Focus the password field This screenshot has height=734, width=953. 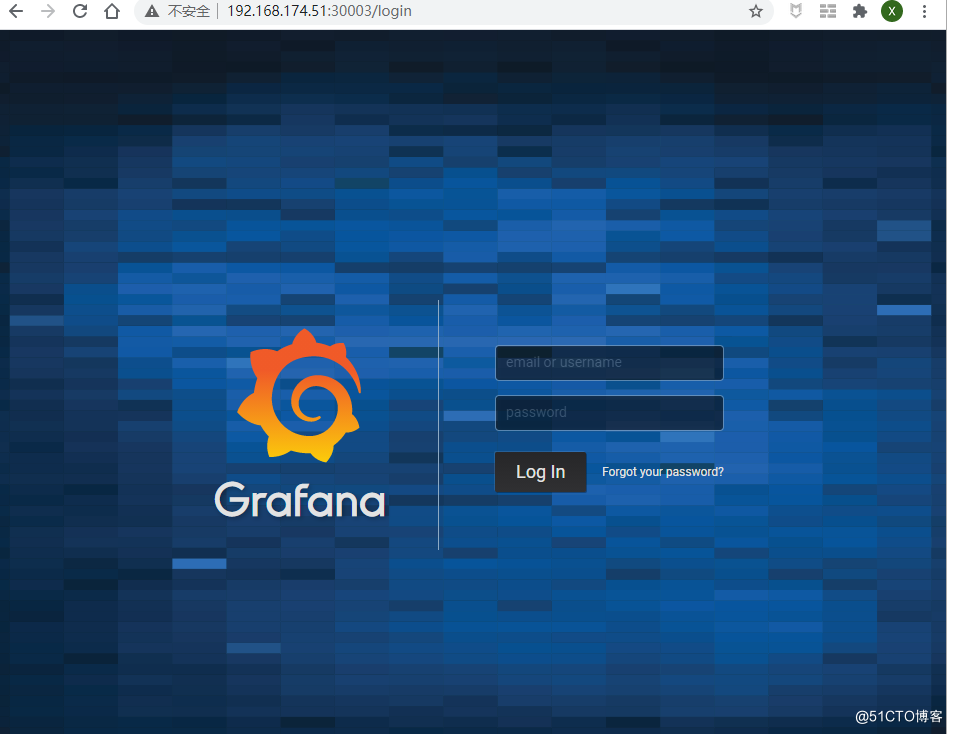click(609, 413)
